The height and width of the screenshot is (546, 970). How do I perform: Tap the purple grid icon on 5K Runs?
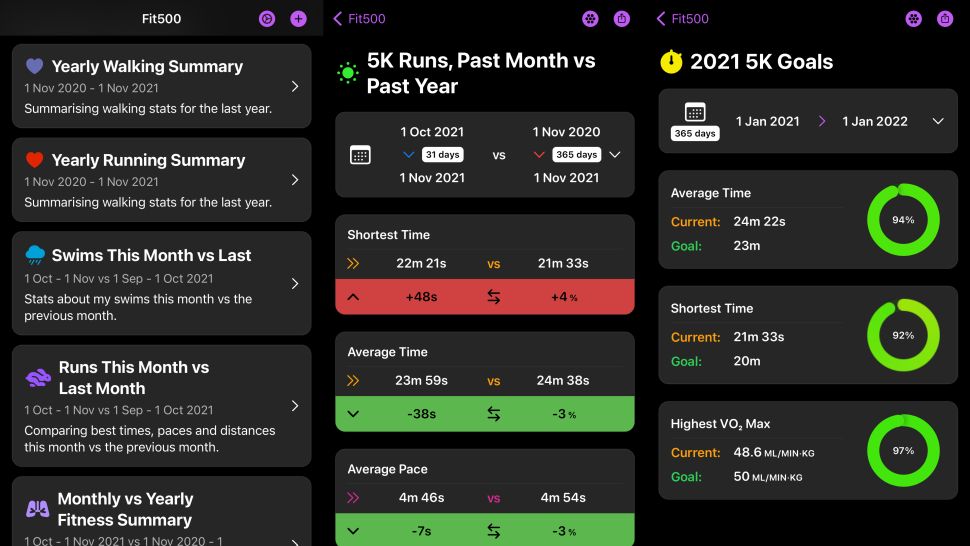[590, 19]
